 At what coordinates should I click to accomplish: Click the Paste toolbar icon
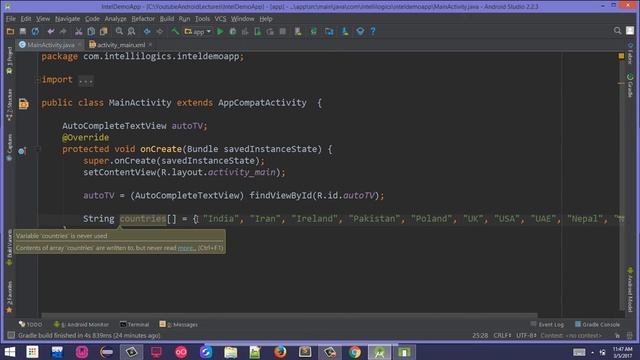tap(104, 31)
